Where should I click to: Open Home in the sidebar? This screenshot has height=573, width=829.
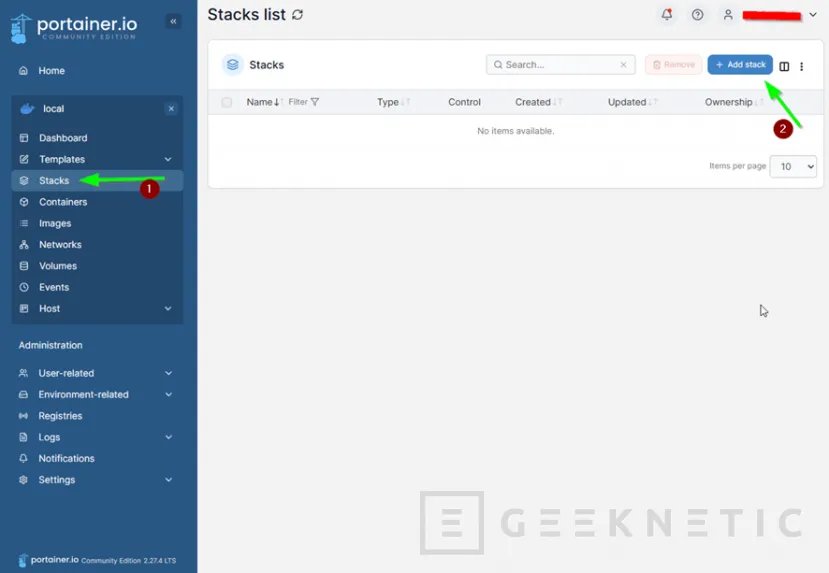(51, 70)
